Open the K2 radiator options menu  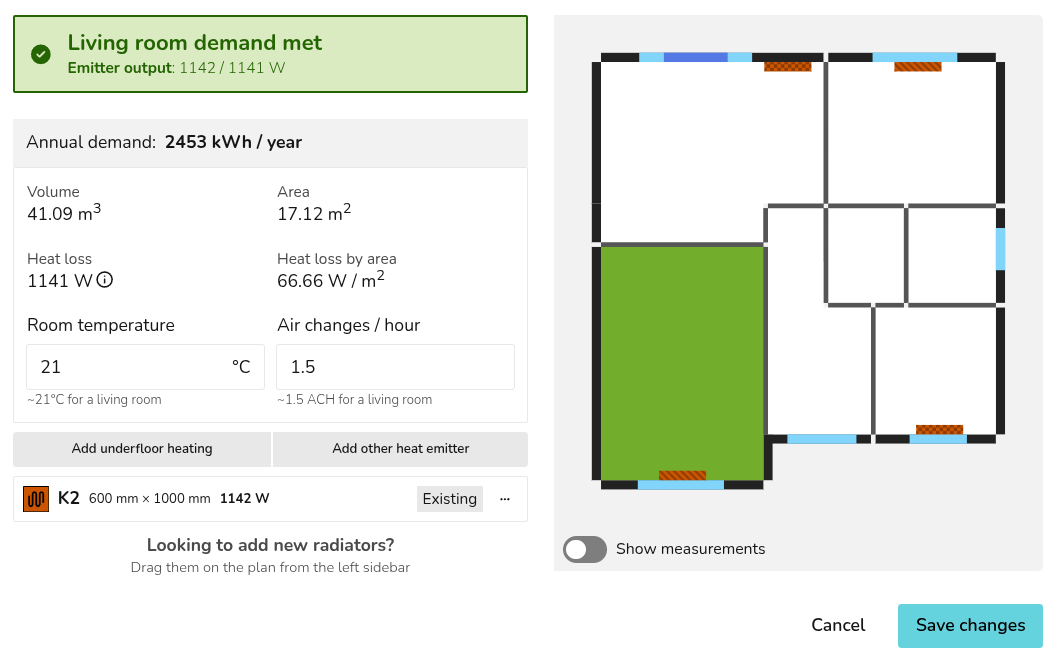[x=505, y=499]
